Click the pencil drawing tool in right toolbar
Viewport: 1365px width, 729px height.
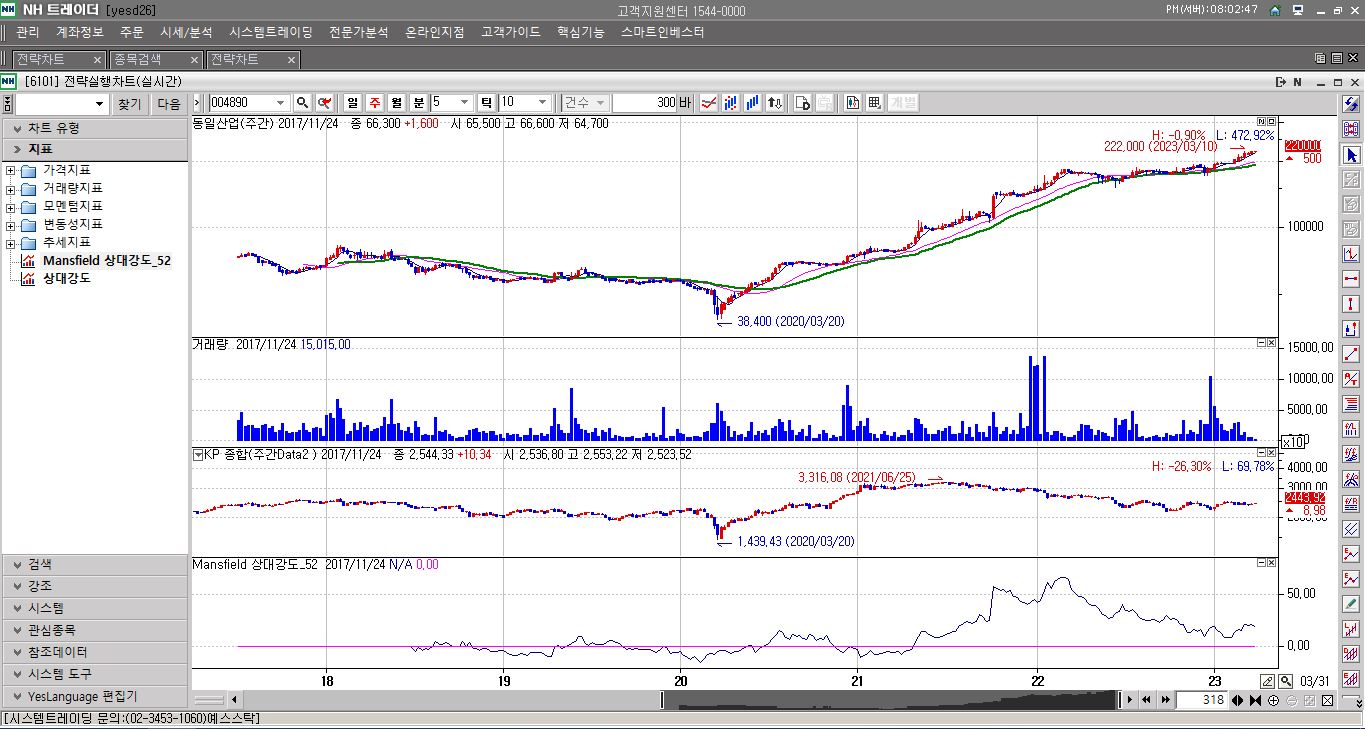tap(1351, 604)
